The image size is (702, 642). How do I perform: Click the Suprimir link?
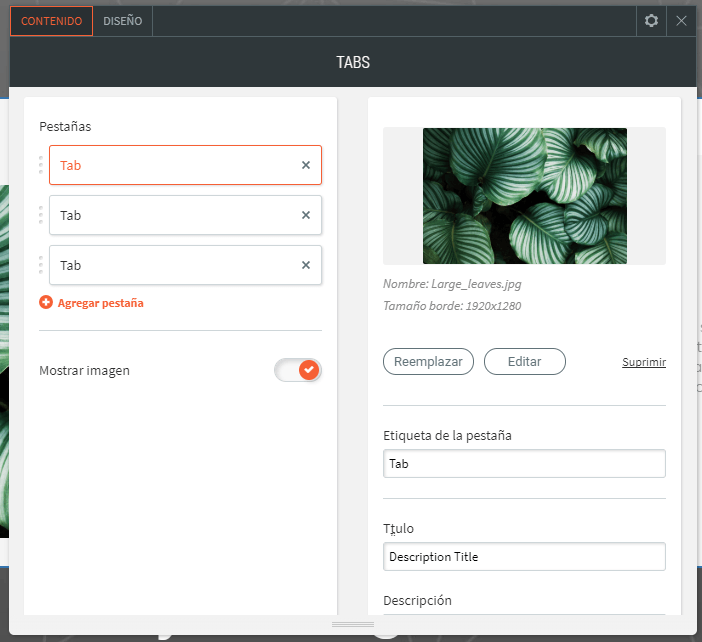tap(644, 362)
